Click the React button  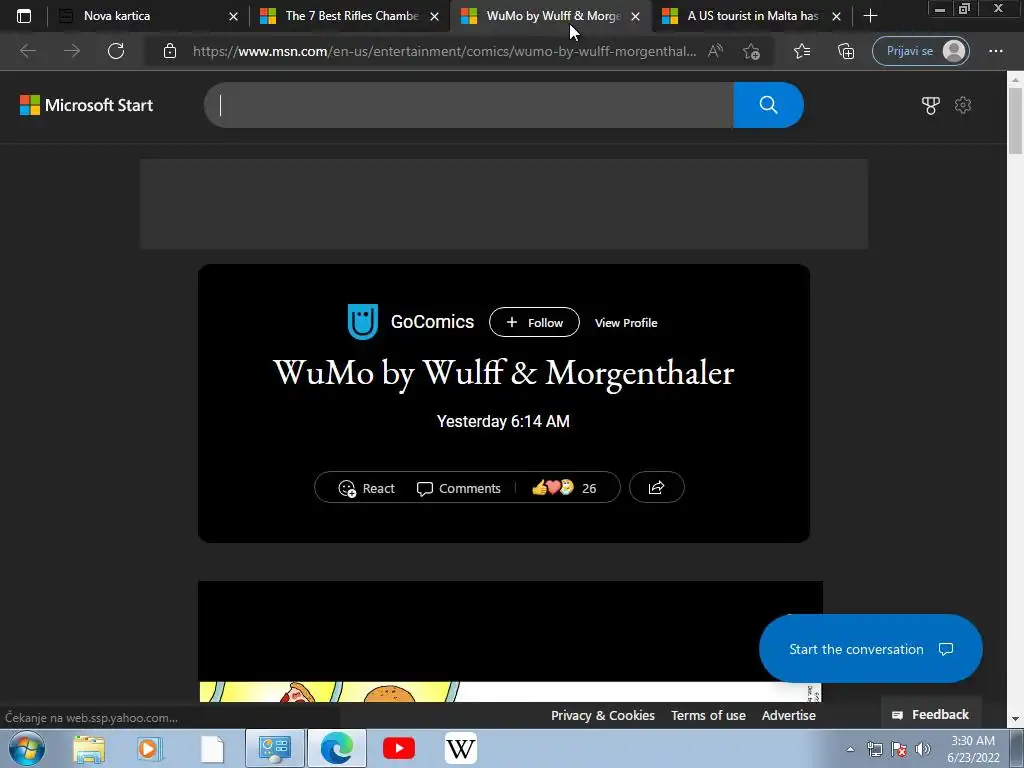click(366, 488)
